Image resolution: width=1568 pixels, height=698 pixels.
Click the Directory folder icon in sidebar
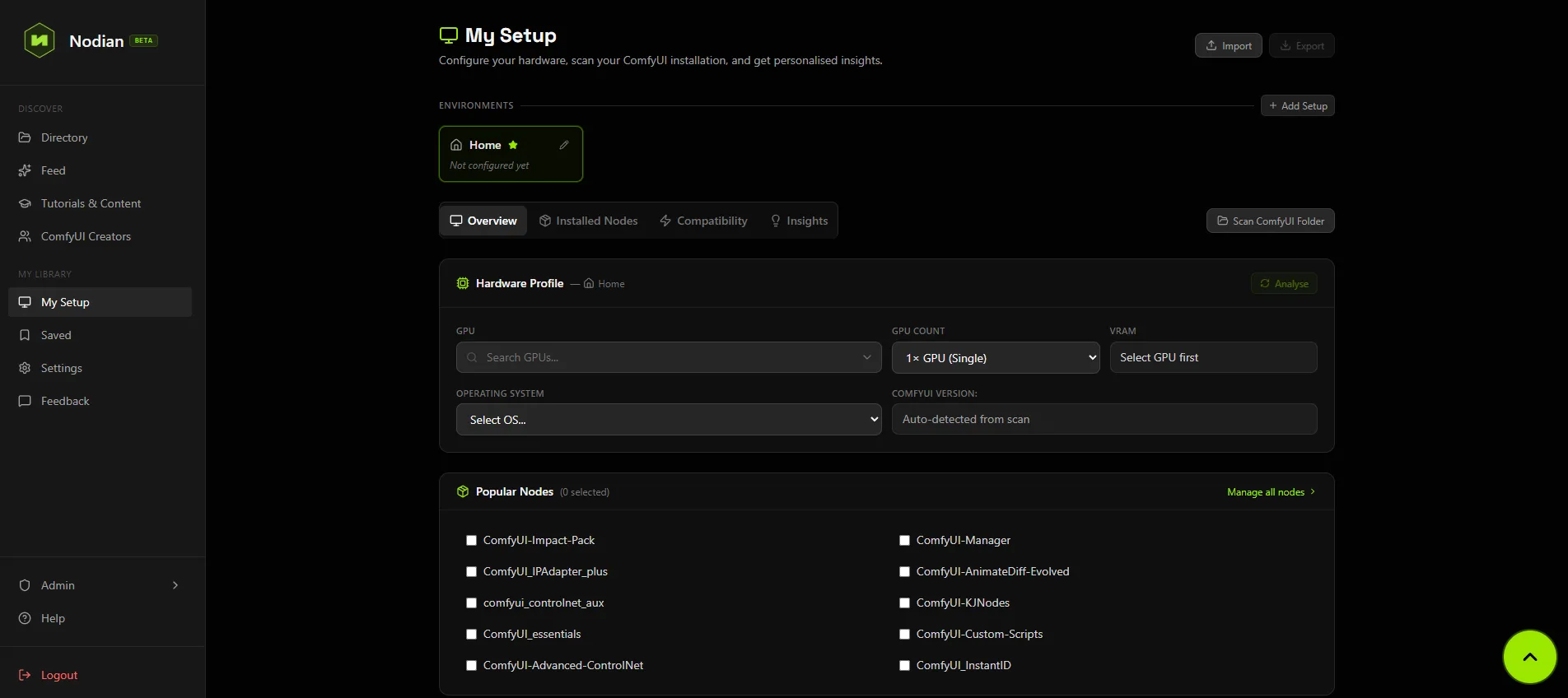pyautogui.click(x=25, y=137)
